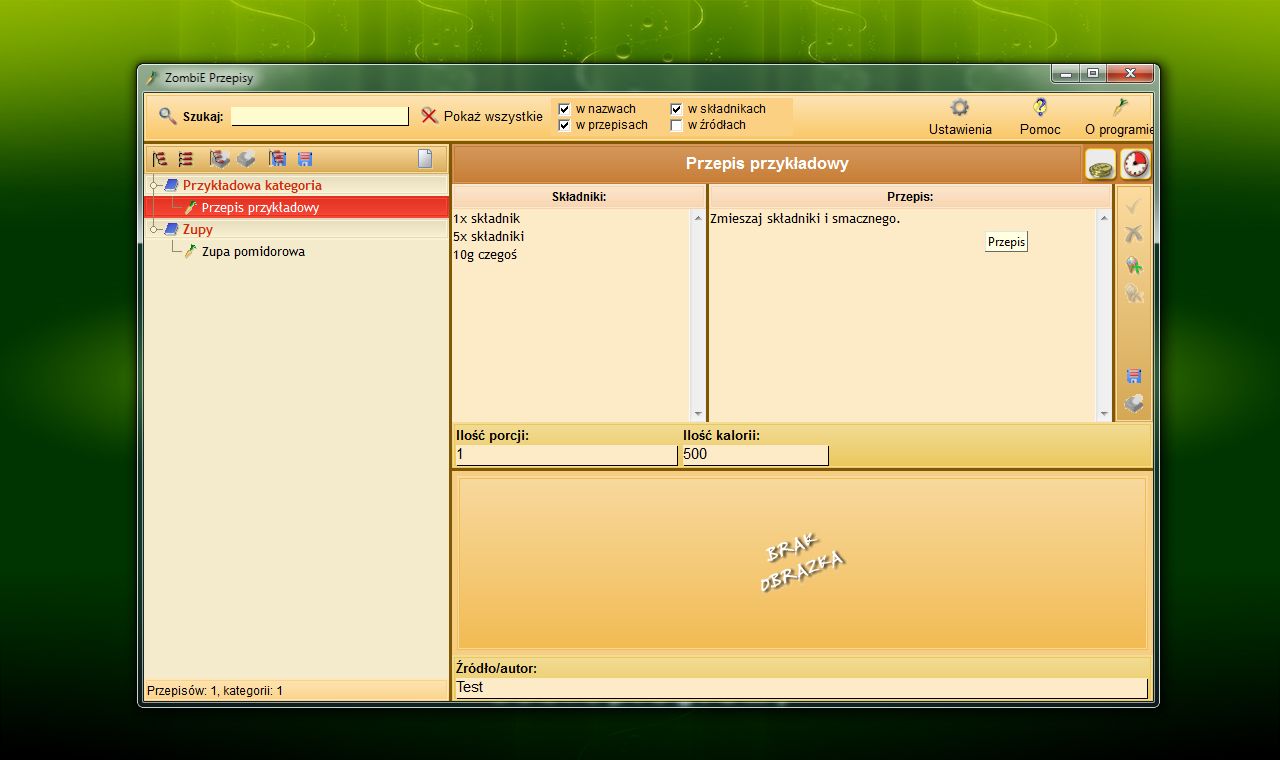
Task: Click the save tree to disk icon
Action: point(278,159)
